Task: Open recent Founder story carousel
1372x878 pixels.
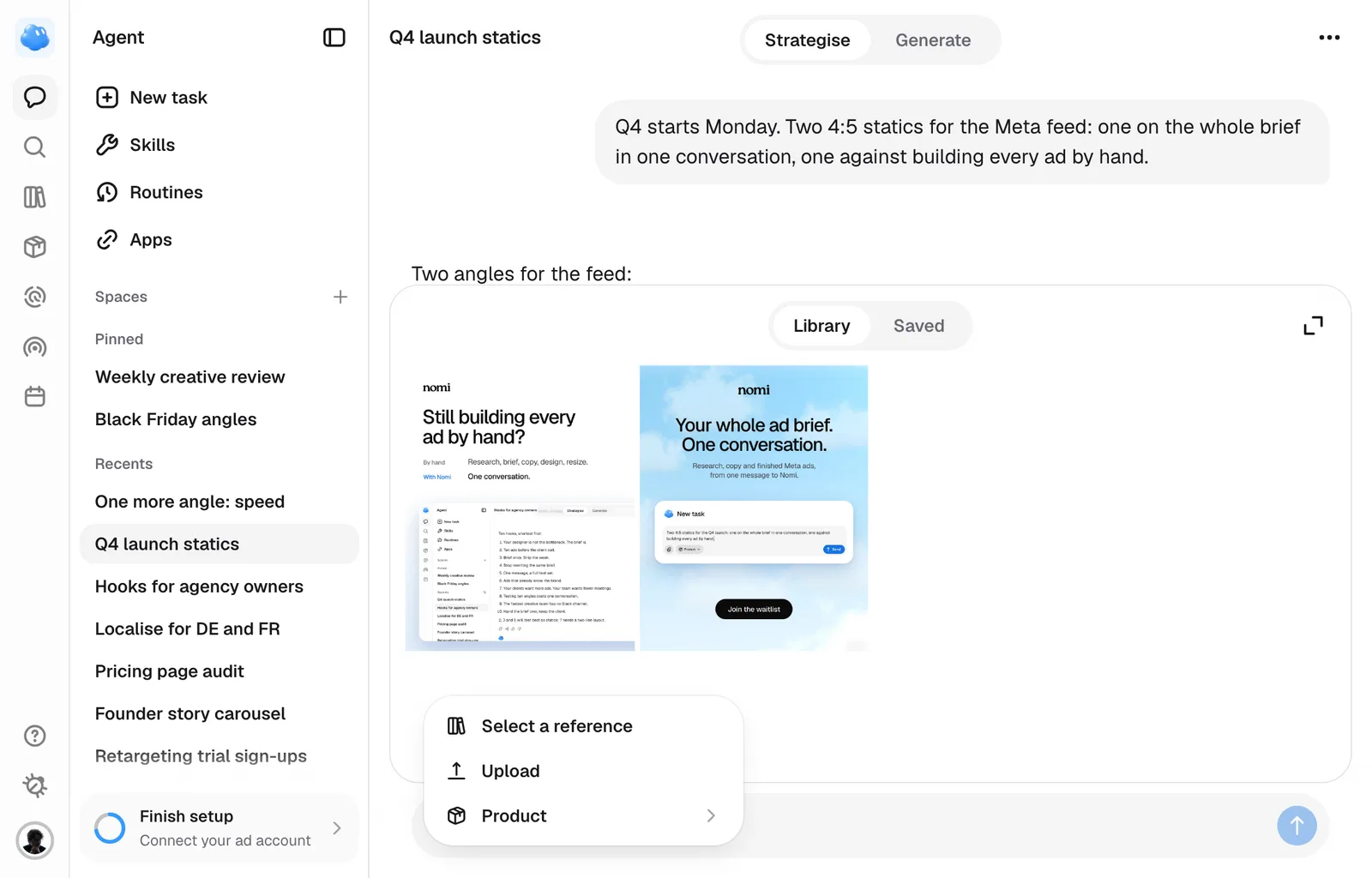Action: 220,714
